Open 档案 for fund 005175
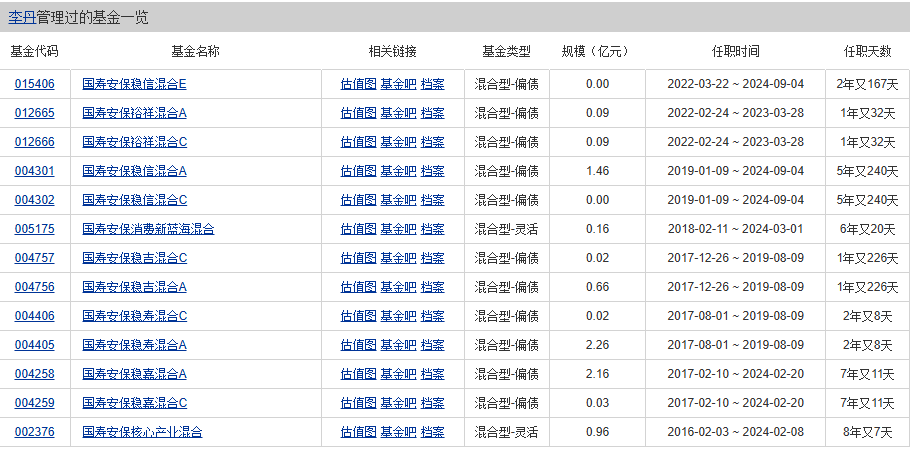This screenshot has width=910, height=451. click(432, 229)
